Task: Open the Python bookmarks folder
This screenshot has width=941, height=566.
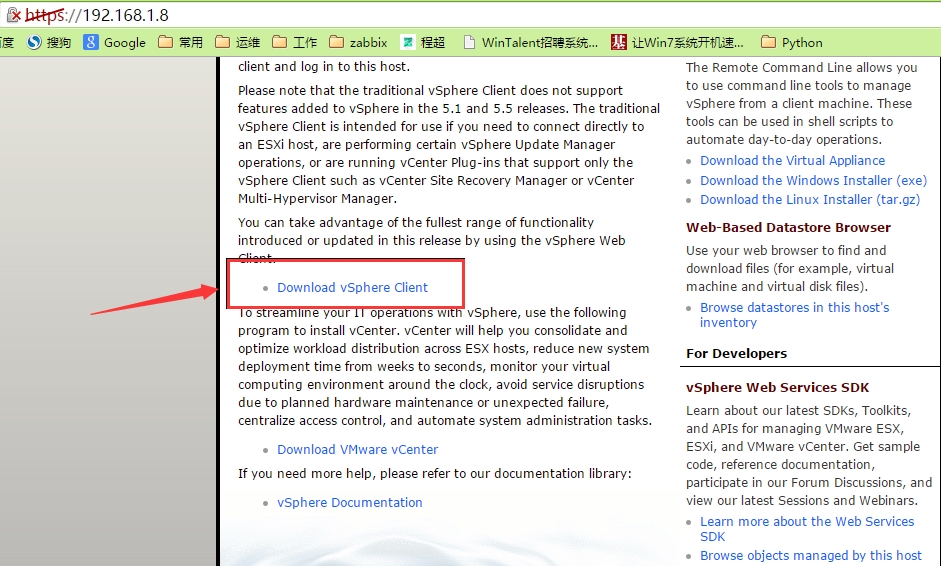Action: [x=791, y=43]
